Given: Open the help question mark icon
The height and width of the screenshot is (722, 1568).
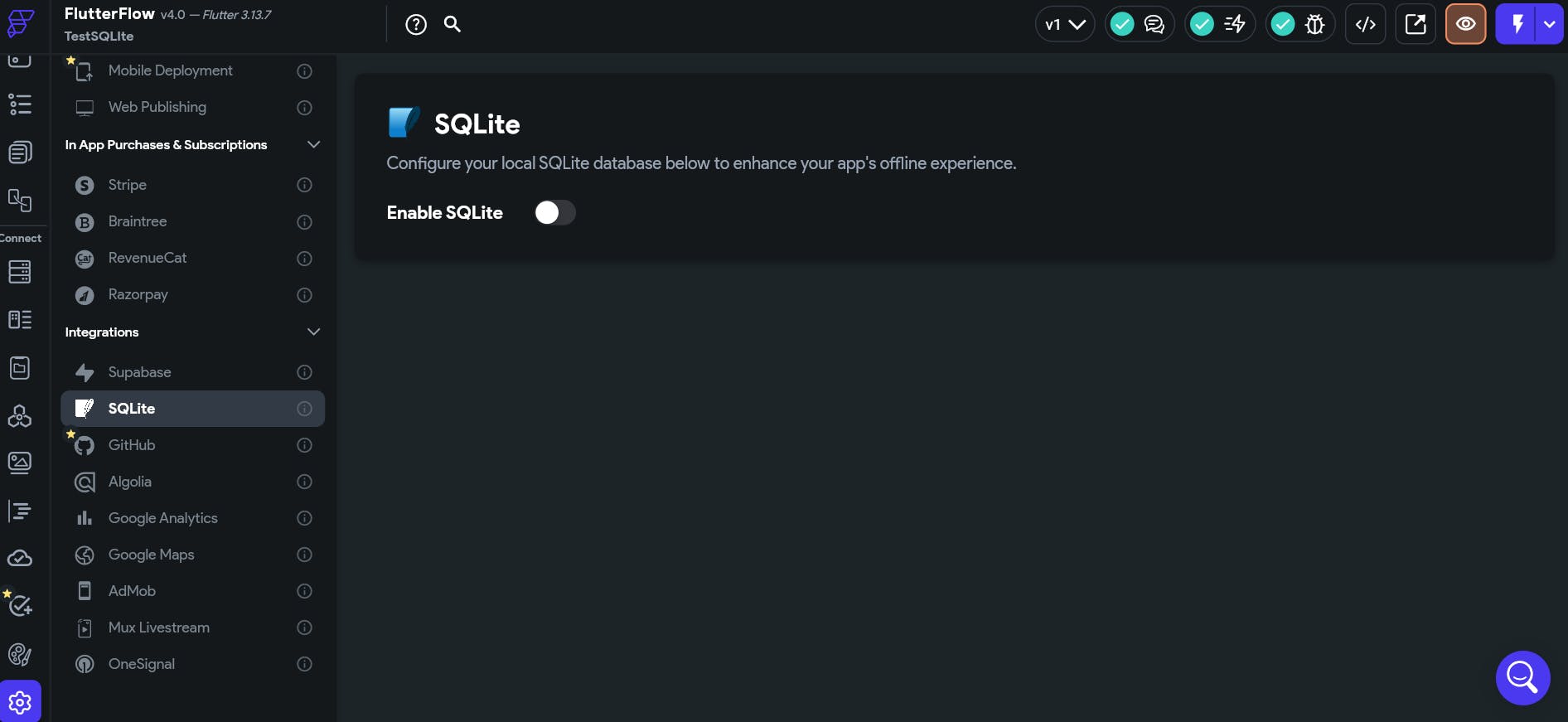Looking at the screenshot, I should click(x=415, y=24).
